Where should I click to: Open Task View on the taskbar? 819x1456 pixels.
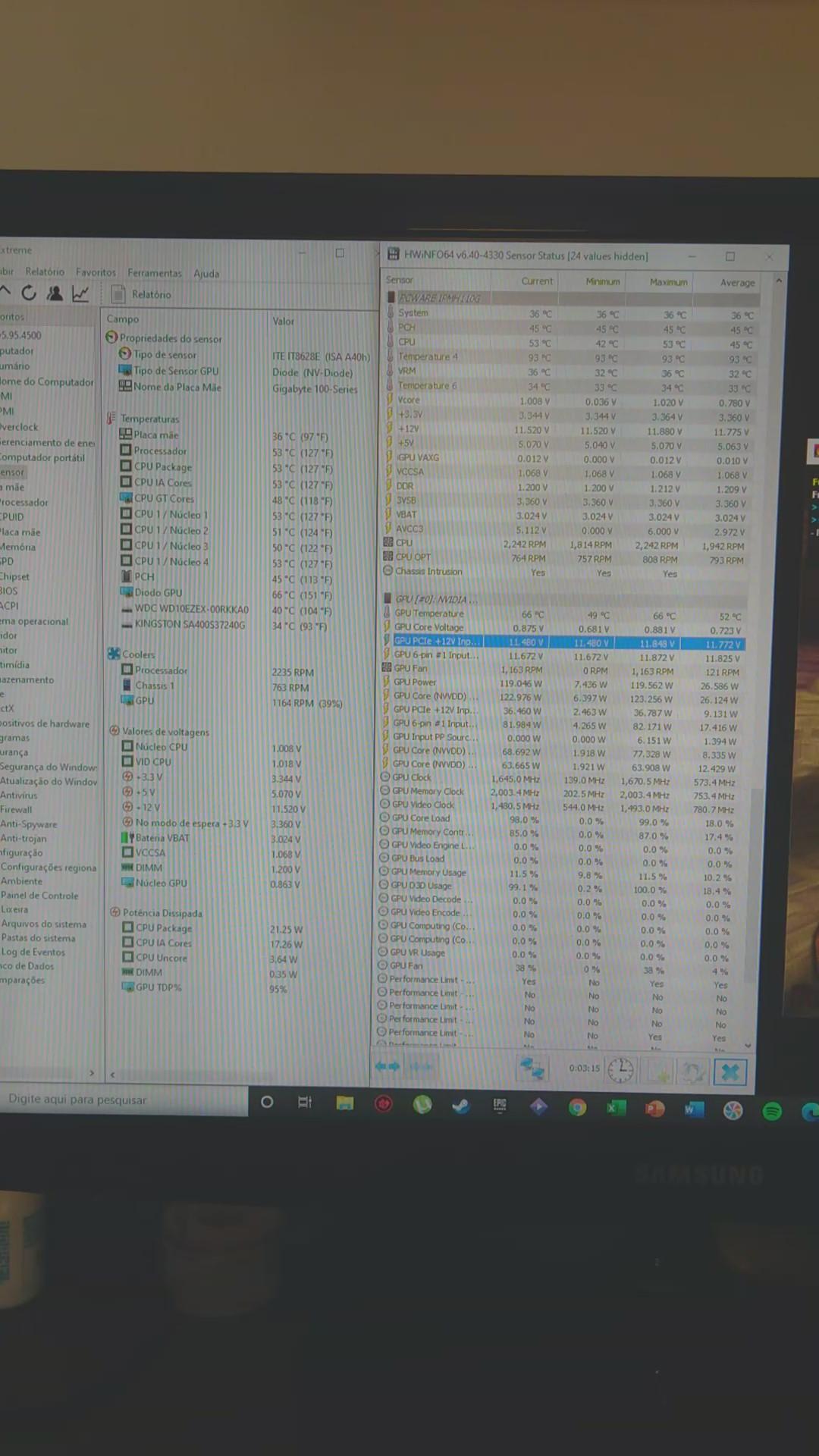[305, 1103]
